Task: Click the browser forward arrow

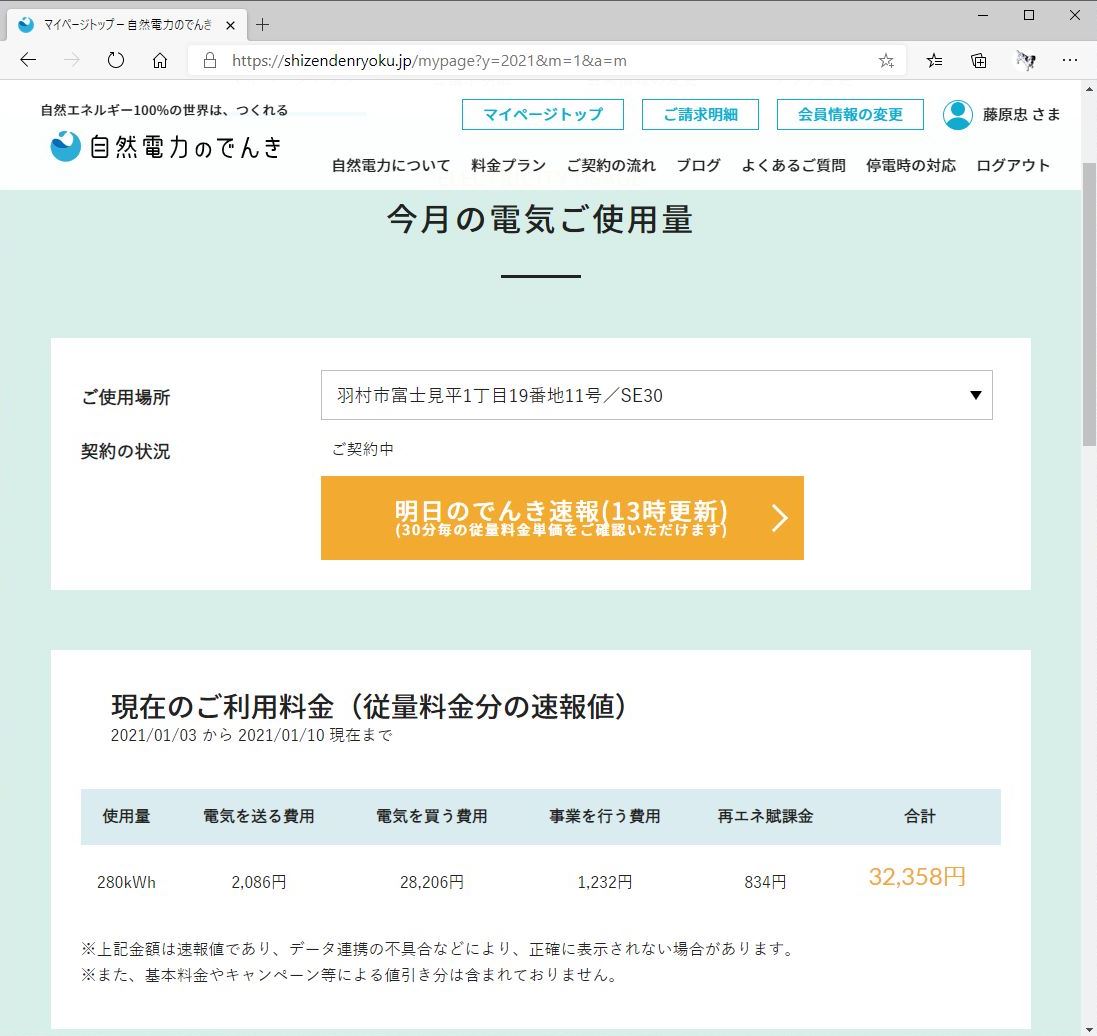Action: [71, 60]
